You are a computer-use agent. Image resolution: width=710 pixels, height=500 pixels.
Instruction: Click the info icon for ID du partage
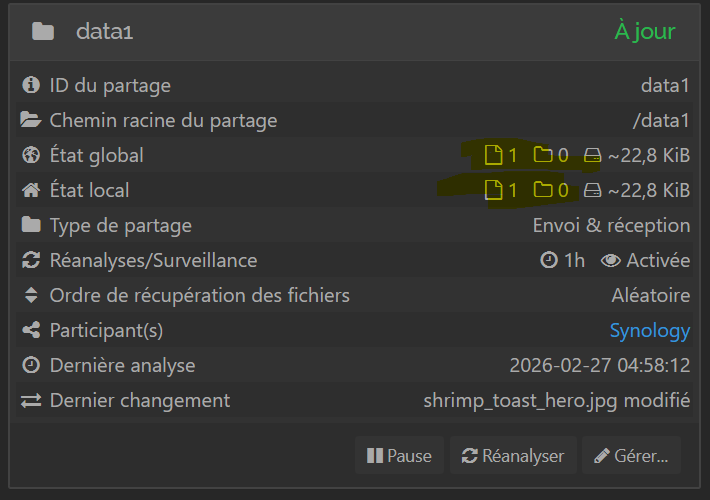pyautogui.click(x=31, y=86)
